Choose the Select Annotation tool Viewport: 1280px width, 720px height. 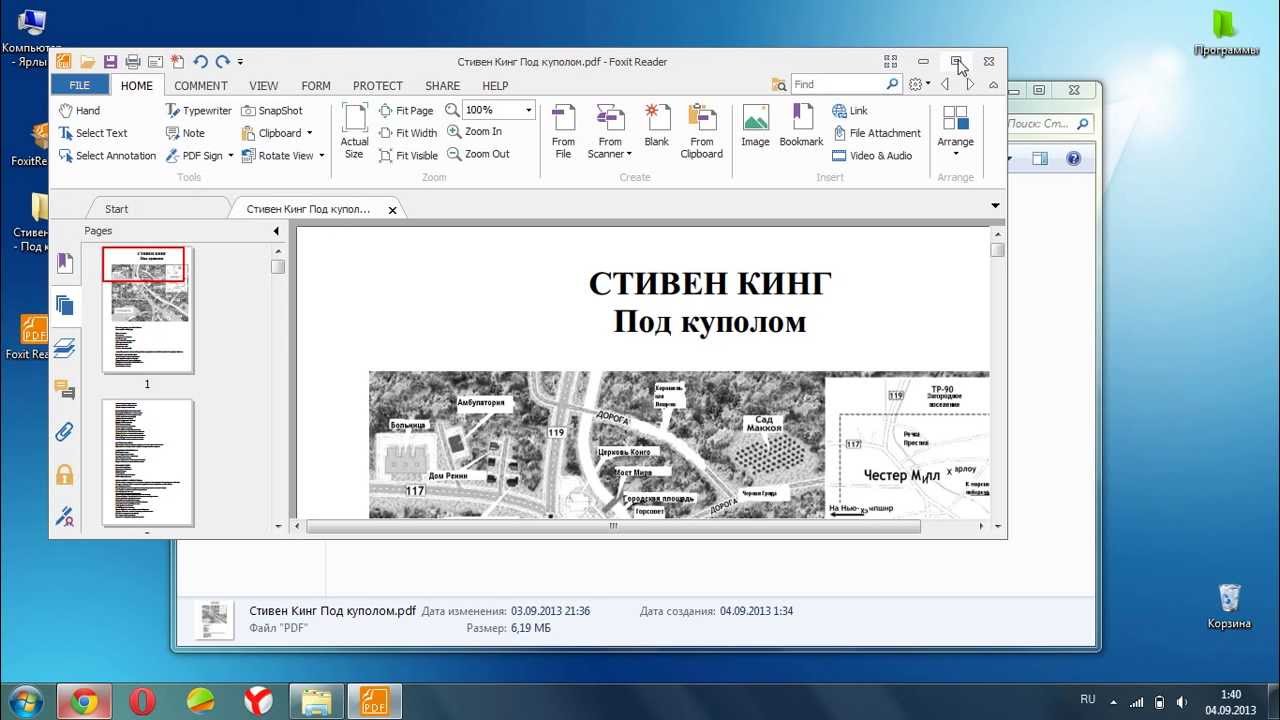(x=107, y=155)
